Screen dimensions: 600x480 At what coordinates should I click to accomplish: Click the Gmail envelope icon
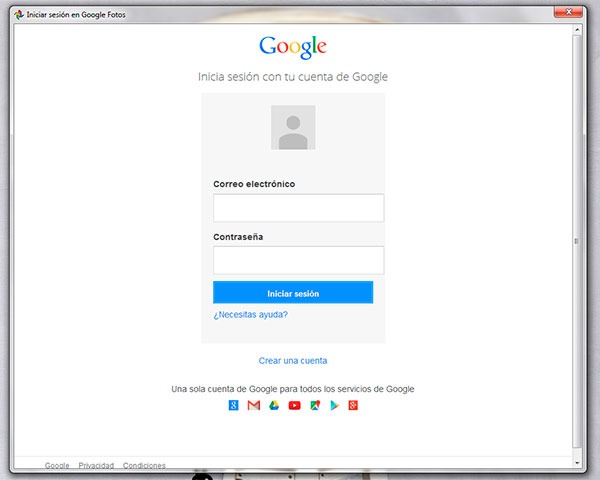click(254, 405)
